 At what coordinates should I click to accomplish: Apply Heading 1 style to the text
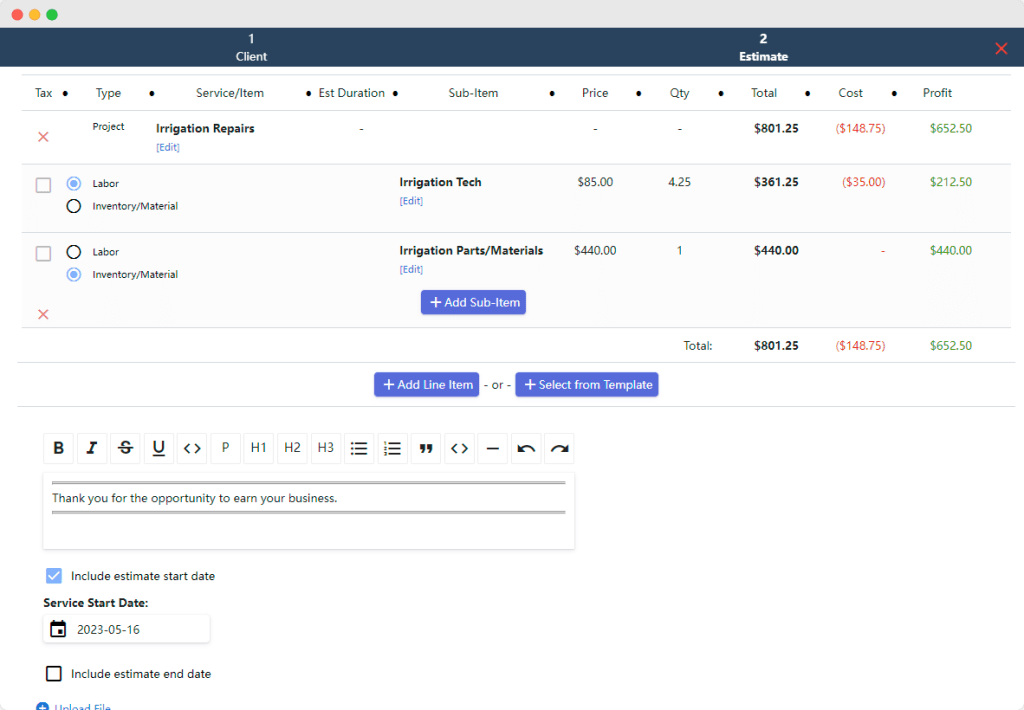[x=258, y=448]
